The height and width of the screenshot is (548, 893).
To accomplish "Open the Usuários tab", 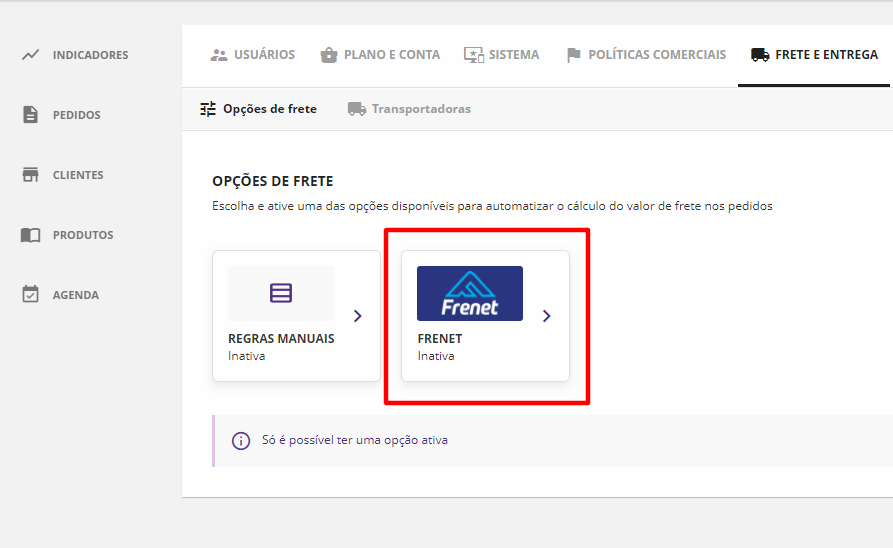I will click(253, 55).
